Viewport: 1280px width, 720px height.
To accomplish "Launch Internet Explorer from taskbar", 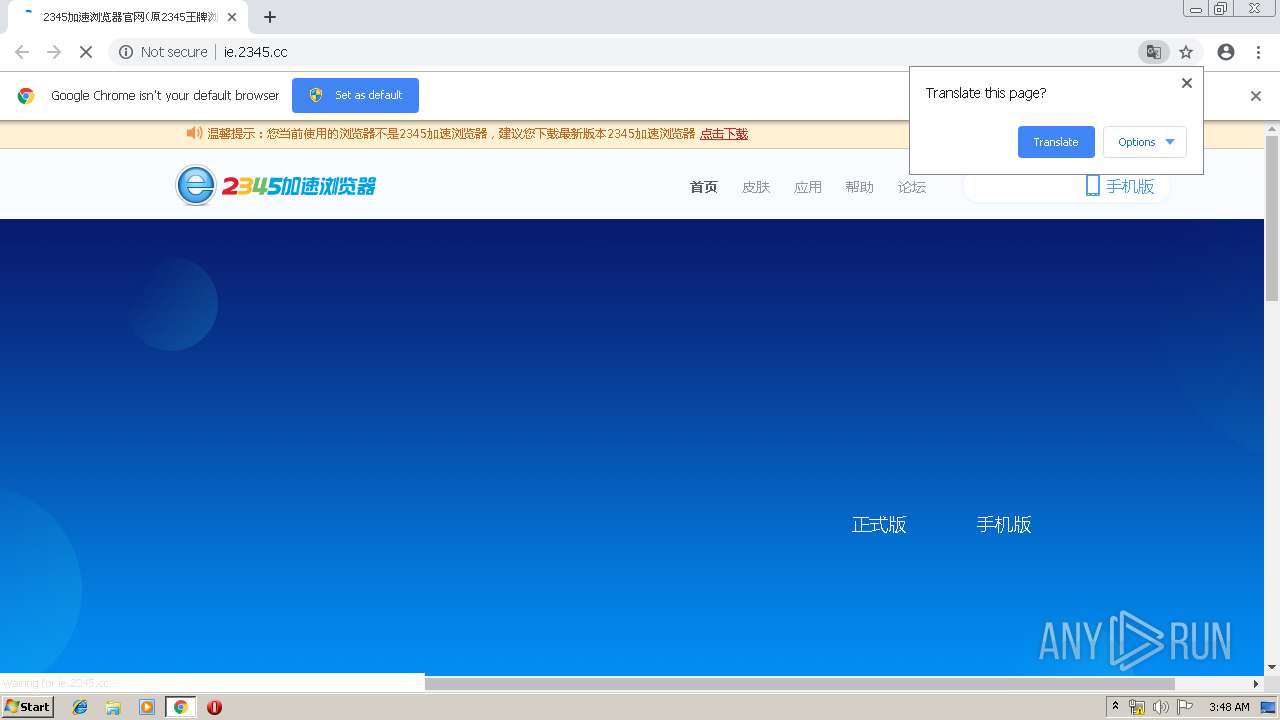I will [x=80, y=707].
